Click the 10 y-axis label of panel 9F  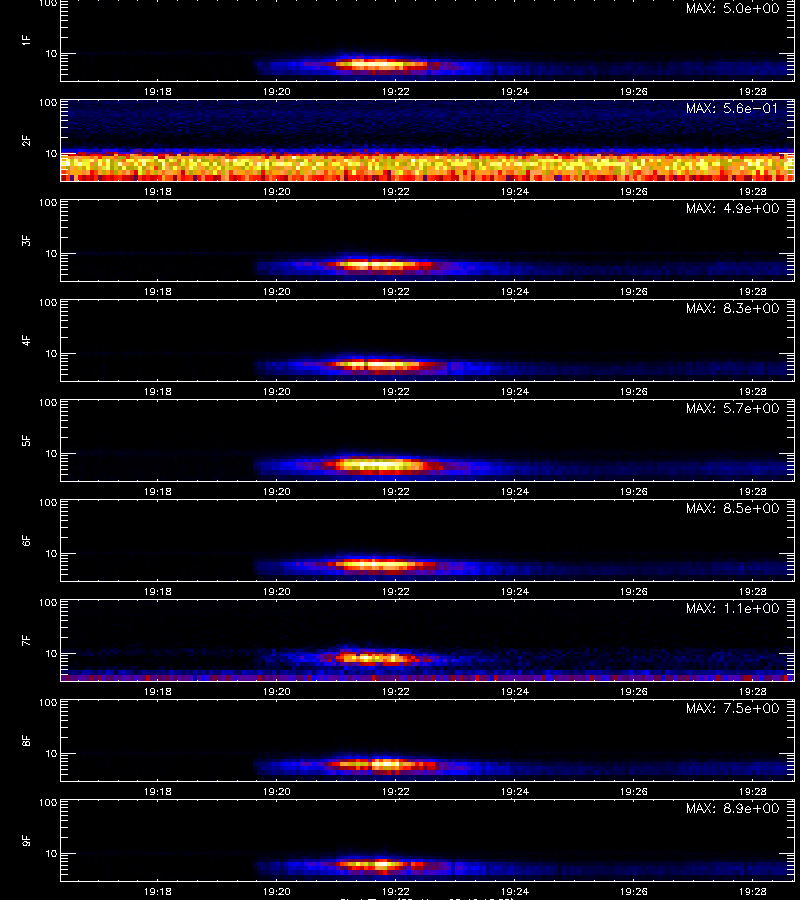click(51, 854)
